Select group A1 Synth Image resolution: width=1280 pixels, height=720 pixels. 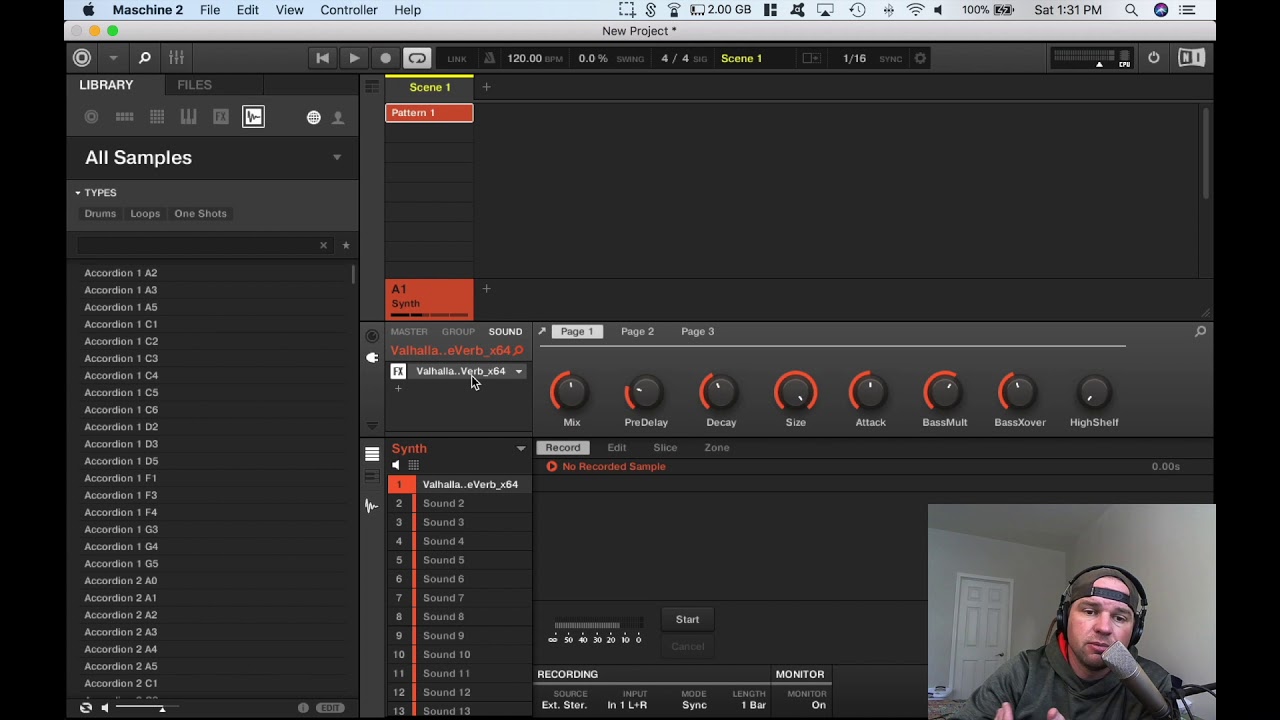[429, 299]
